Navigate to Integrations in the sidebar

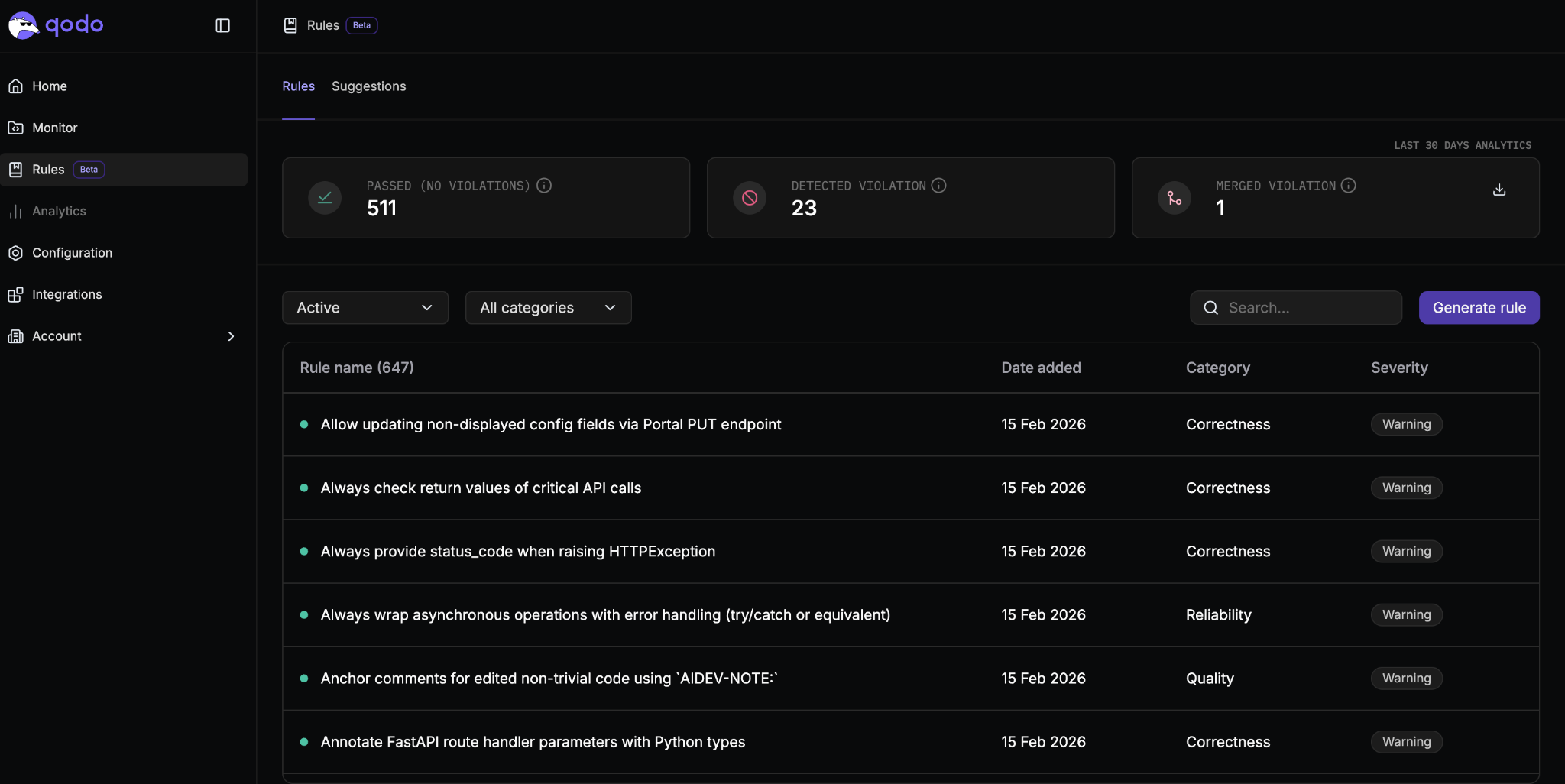66,294
